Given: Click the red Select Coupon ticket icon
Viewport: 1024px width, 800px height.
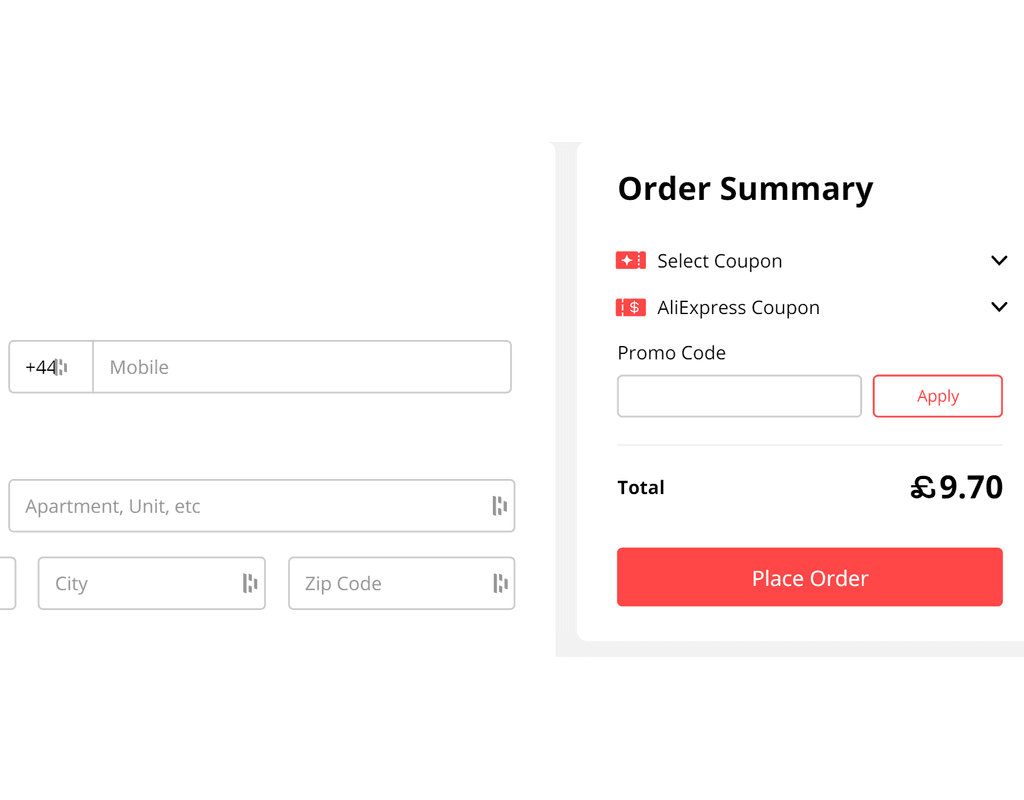Looking at the screenshot, I should 630,261.
